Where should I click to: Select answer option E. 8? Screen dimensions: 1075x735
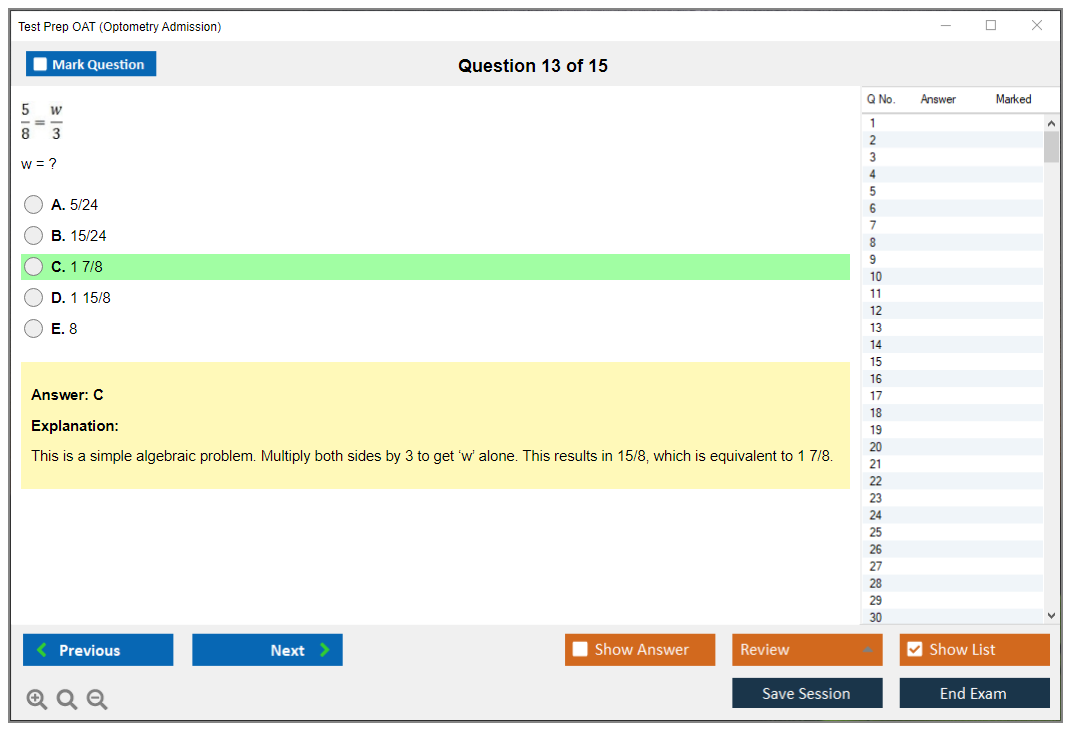point(34,329)
